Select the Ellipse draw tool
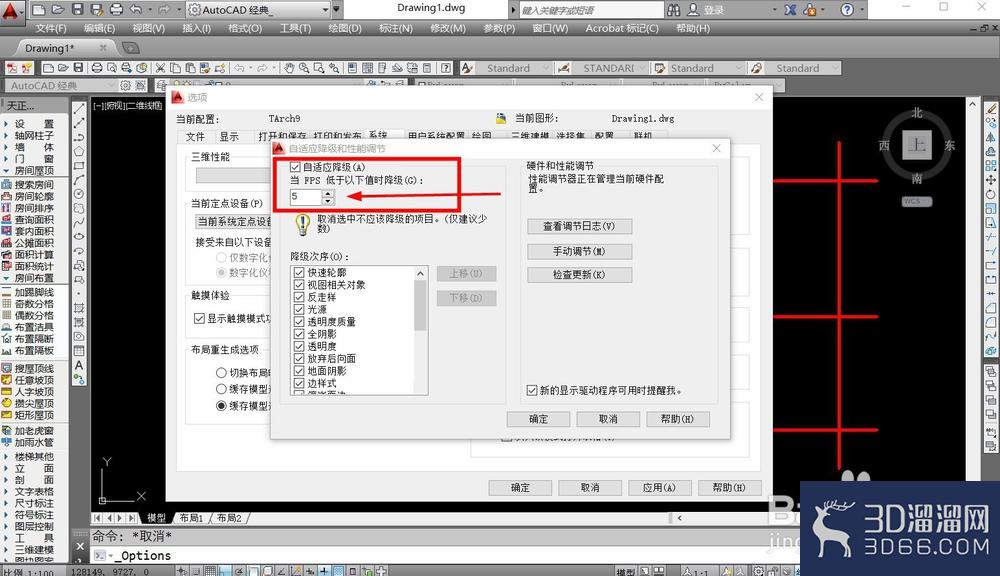The width and height of the screenshot is (1000, 576). (x=79, y=236)
